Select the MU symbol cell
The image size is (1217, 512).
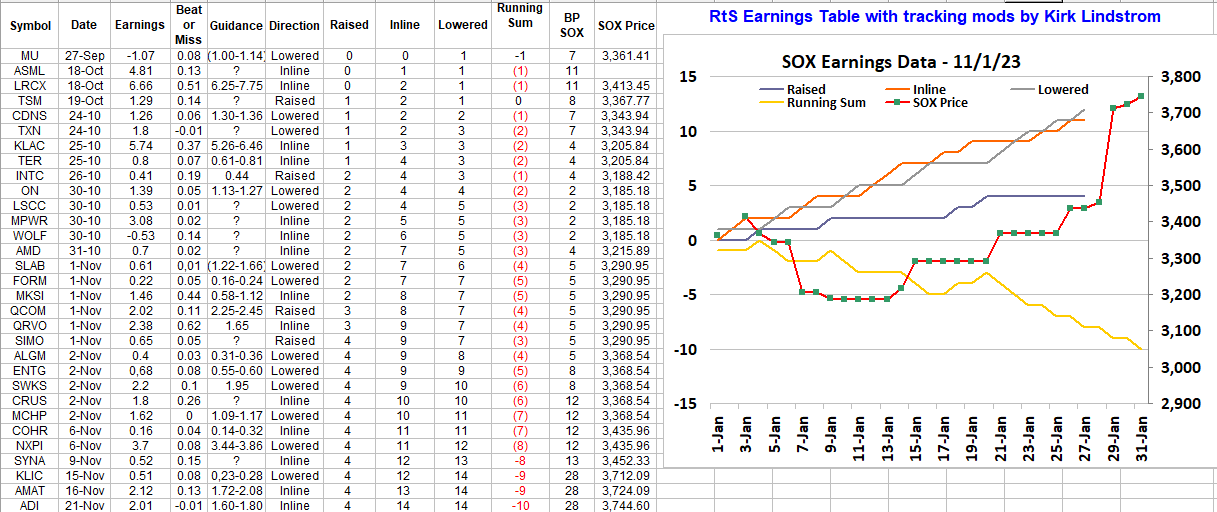click(30, 56)
